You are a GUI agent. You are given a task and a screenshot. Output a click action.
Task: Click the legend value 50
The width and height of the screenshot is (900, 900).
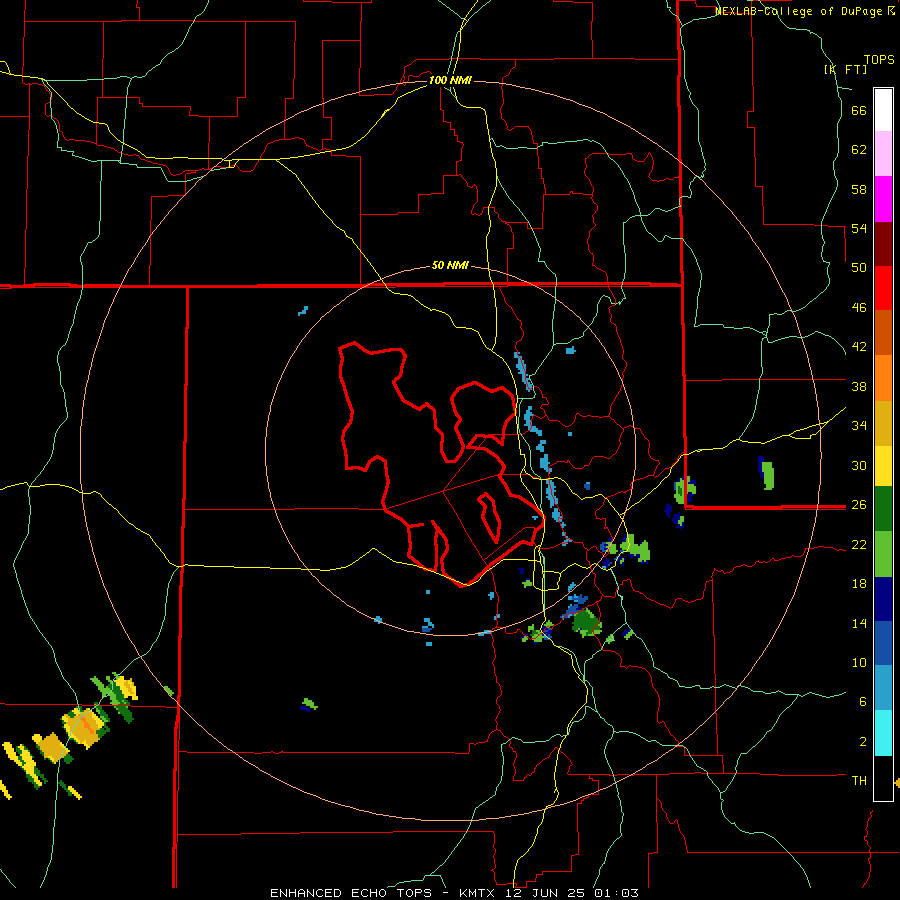pyautogui.click(x=859, y=267)
